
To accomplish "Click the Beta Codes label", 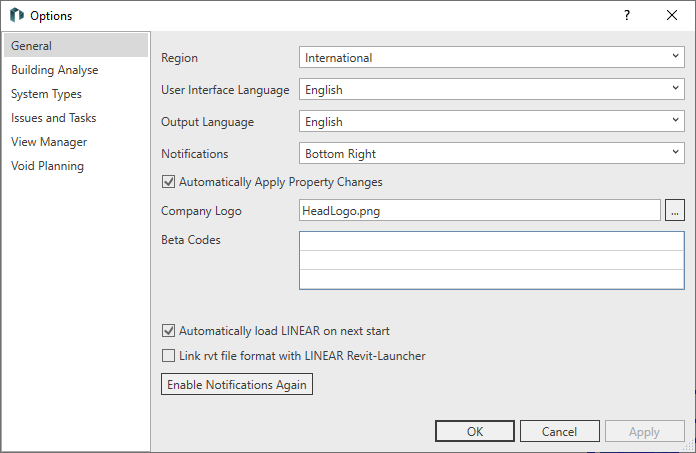I will pos(191,240).
